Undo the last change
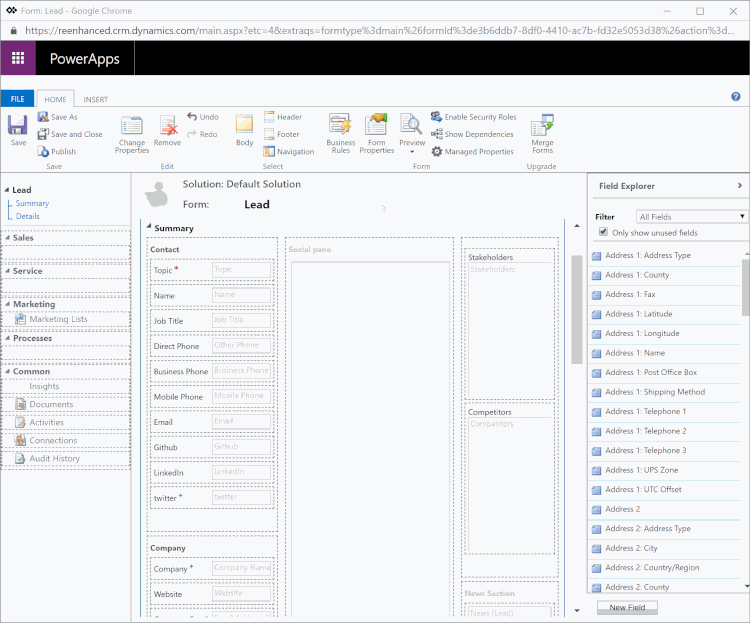This screenshot has height=623, width=750. coord(203,117)
